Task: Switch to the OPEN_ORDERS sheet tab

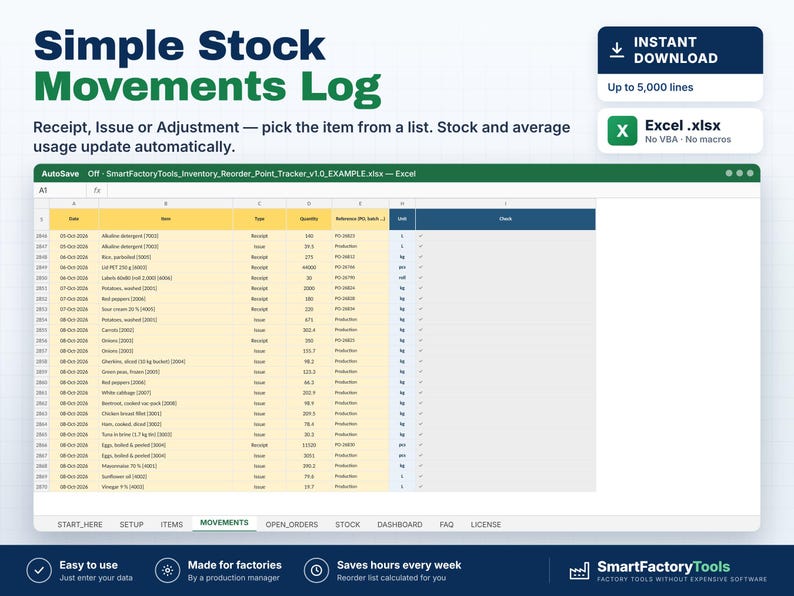Action: point(292,525)
